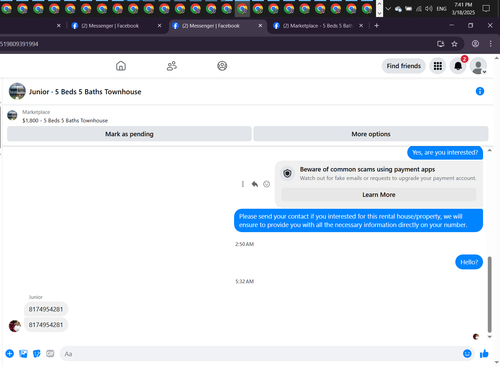The image size is (500, 366).
Task: Open conversation information icon
Action: (x=480, y=91)
